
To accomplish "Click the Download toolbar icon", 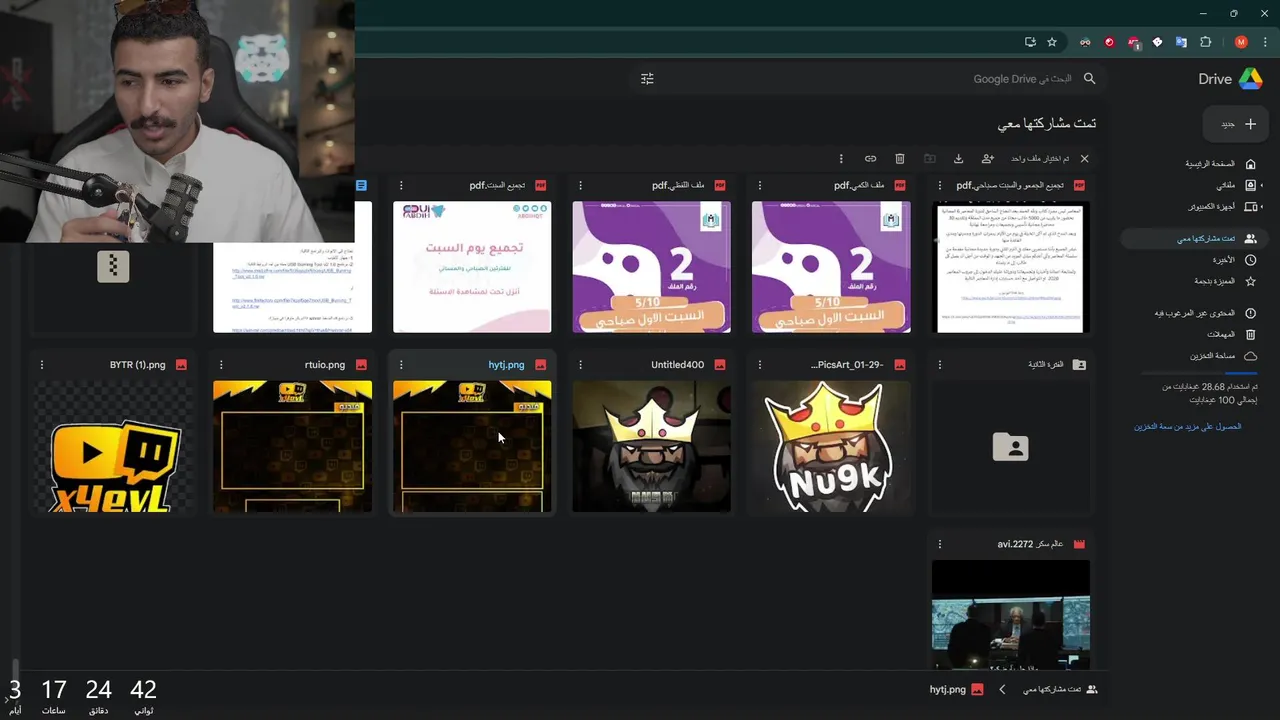I will (x=958, y=159).
